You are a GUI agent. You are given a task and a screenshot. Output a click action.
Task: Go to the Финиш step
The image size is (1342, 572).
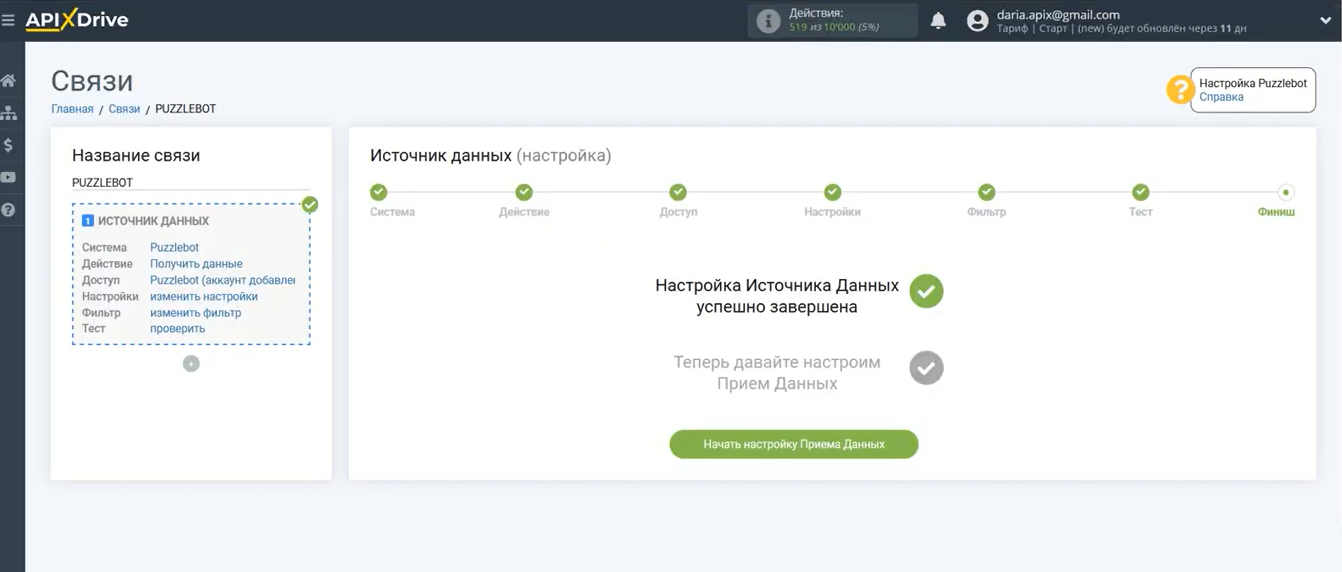click(x=1286, y=192)
